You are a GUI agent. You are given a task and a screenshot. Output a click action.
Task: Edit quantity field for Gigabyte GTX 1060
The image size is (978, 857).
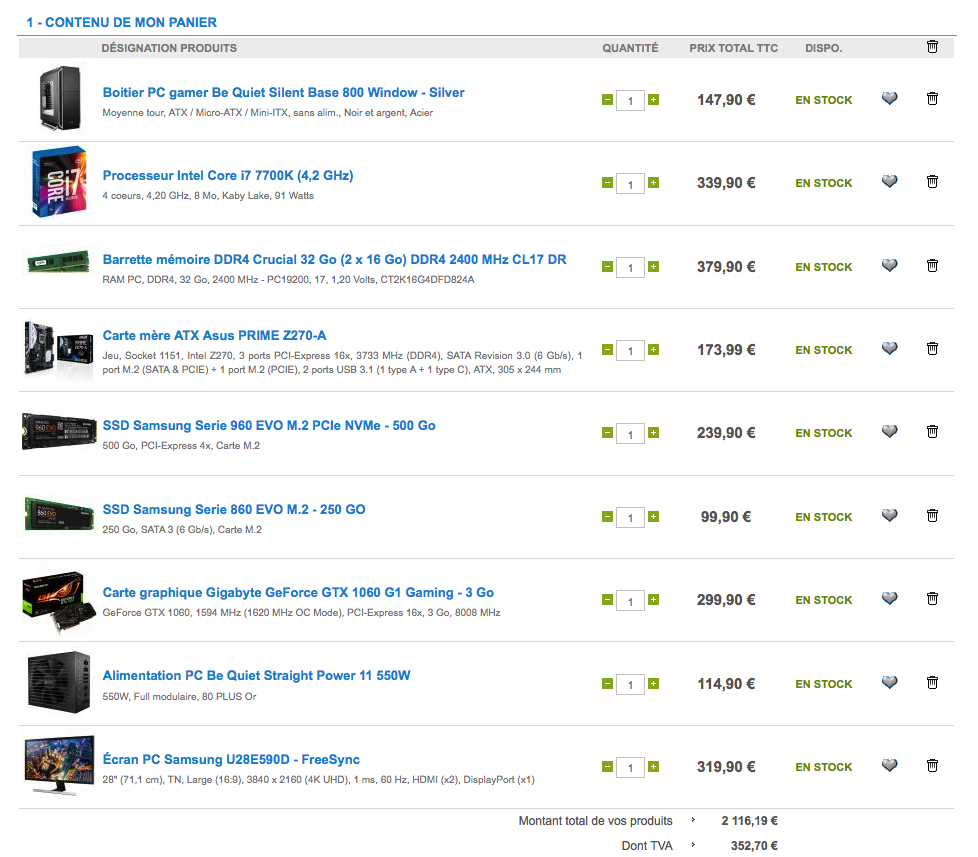pyautogui.click(x=630, y=601)
